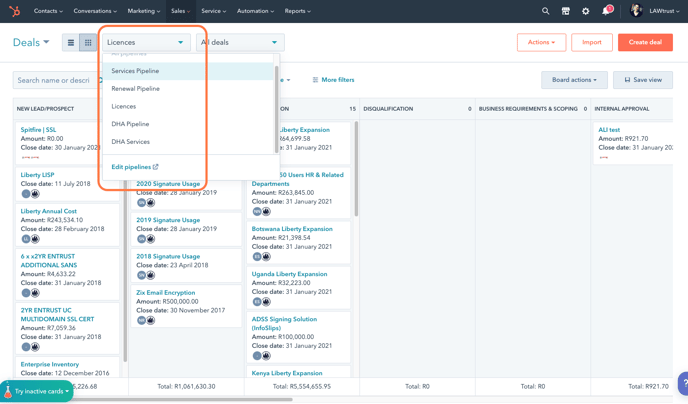Image resolution: width=688 pixels, height=404 pixels.
Task: Click the third column vertical scrollbar
Action: click(x=356, y=169)
